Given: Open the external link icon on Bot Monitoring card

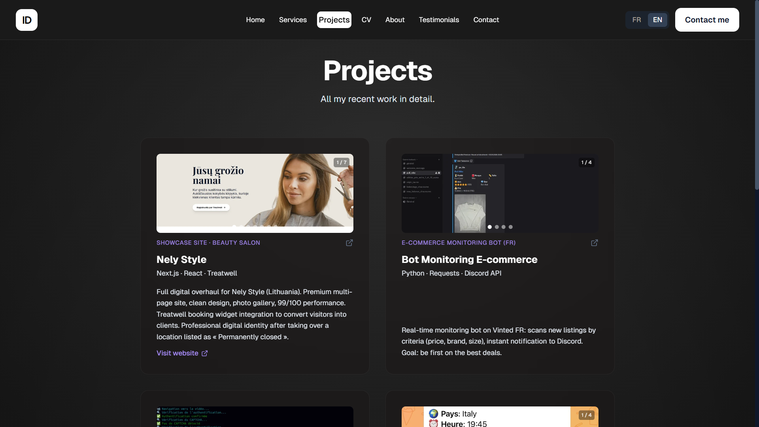Looking at the screenshot, I should click(594, 243).
